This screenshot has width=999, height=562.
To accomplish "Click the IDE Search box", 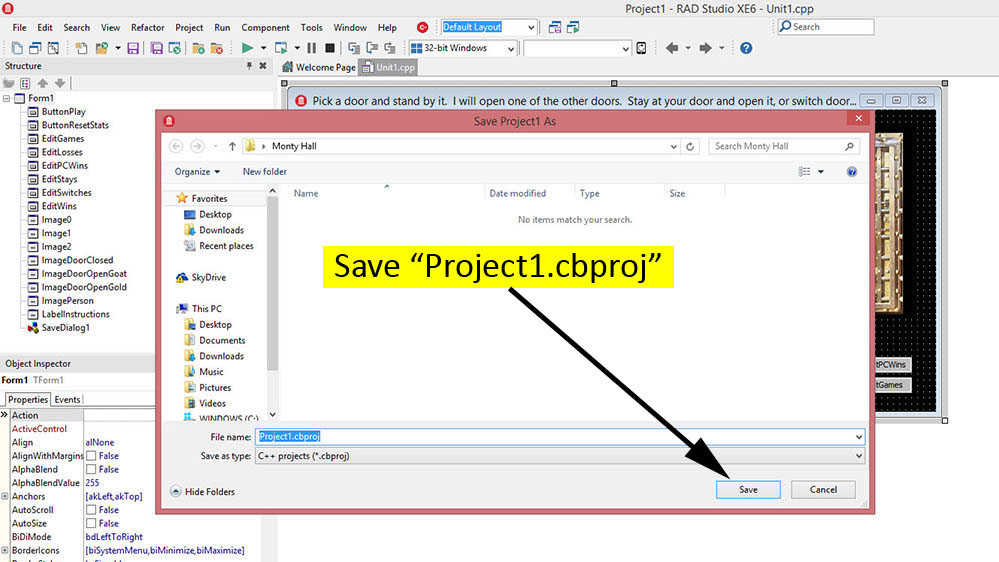I will pyautogui.click(x=826, y=27).
